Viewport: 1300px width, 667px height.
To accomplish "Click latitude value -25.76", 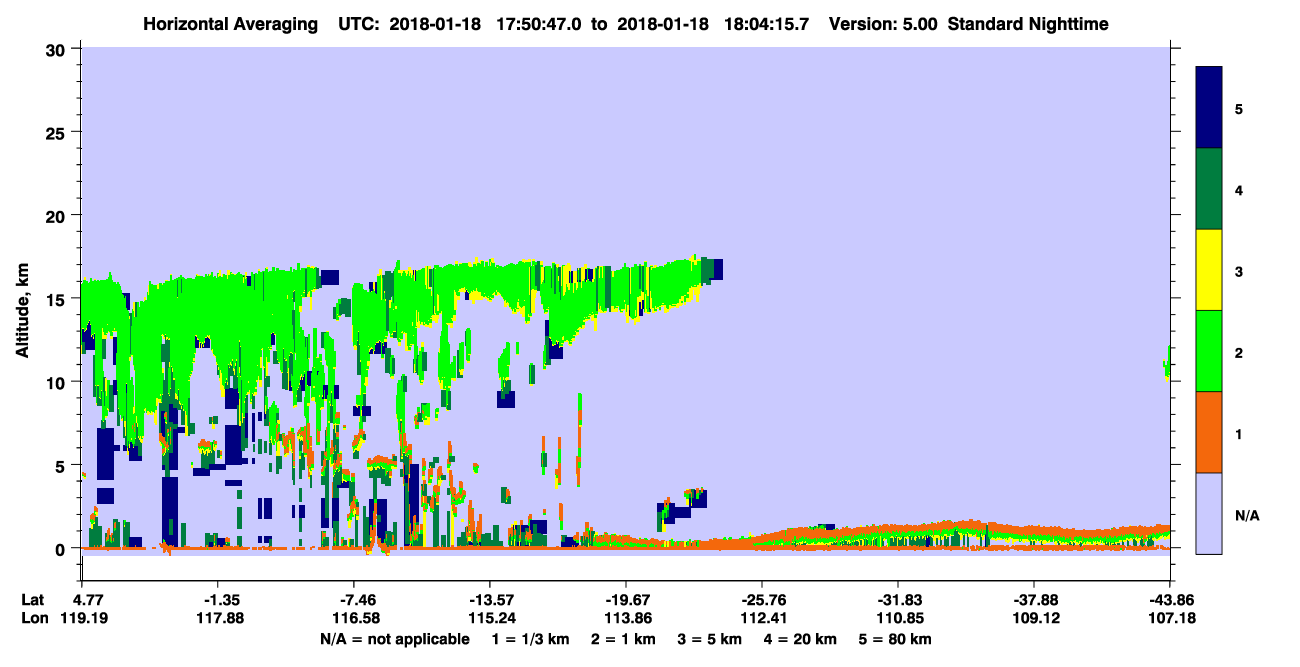I will [x=761, y=600].
